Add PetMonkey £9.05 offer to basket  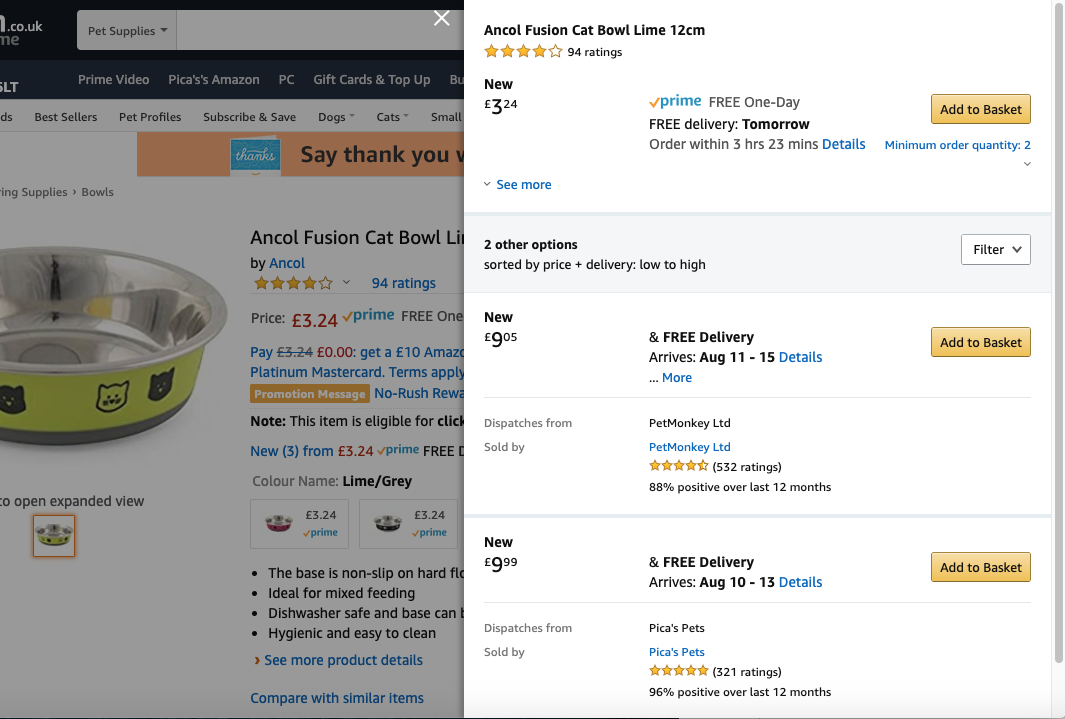coord(980,342)
